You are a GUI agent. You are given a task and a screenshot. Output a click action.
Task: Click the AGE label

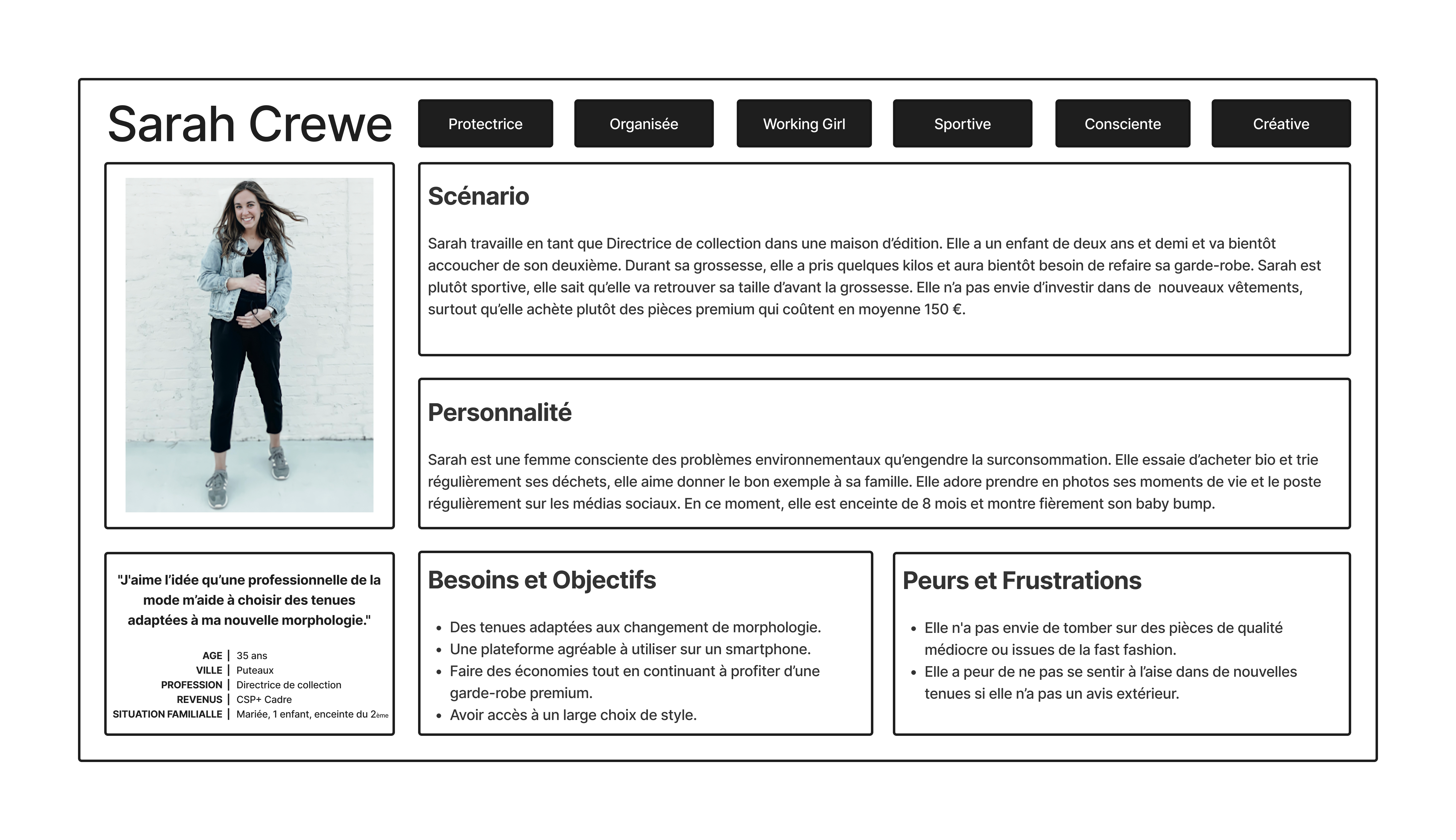coord(212,655)
